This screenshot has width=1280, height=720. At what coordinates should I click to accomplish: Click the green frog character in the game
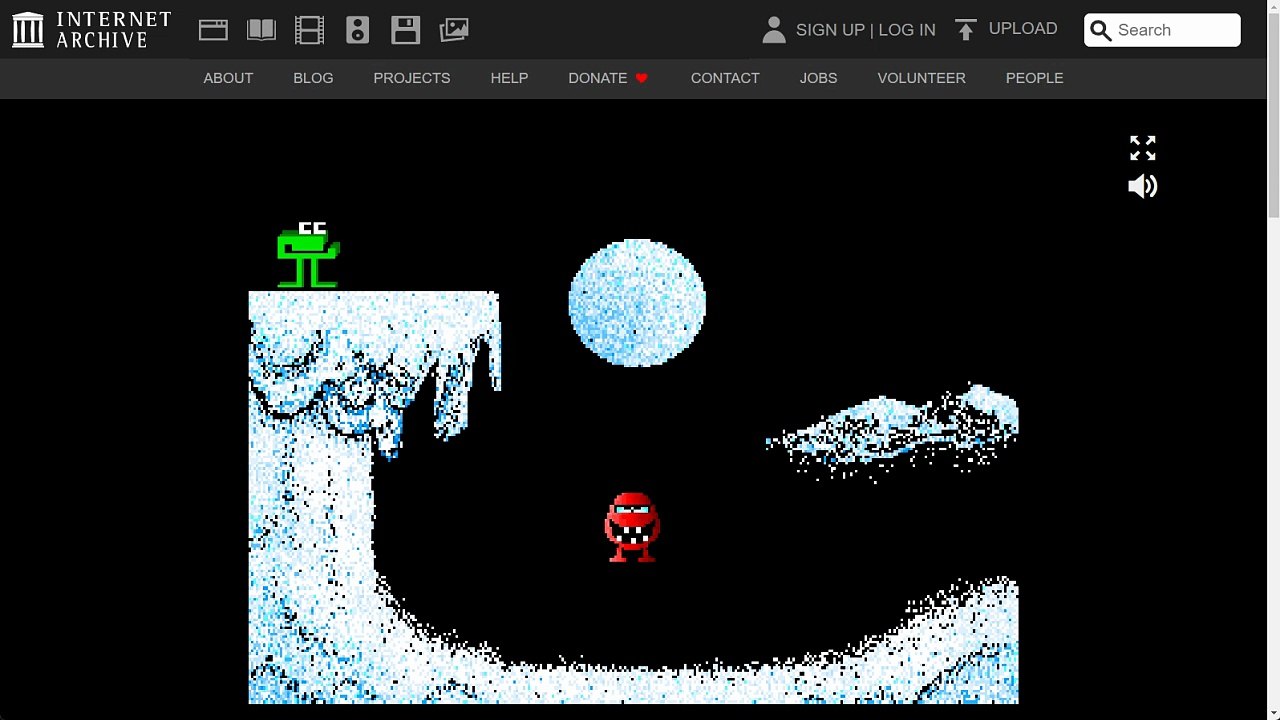308,255
